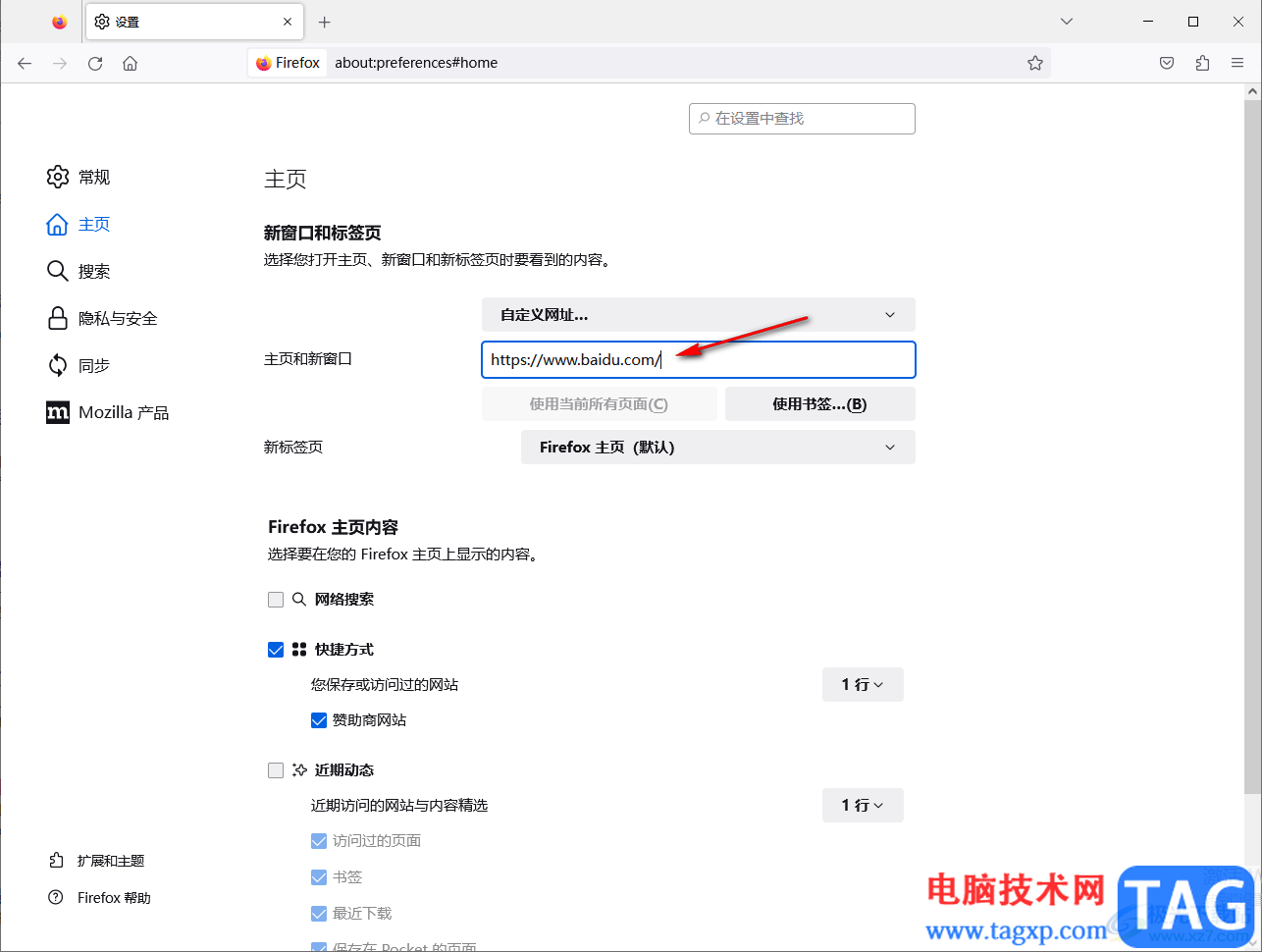Go back with the back arrow
Screen dimensions: 1262x952
tap(25, 63)
